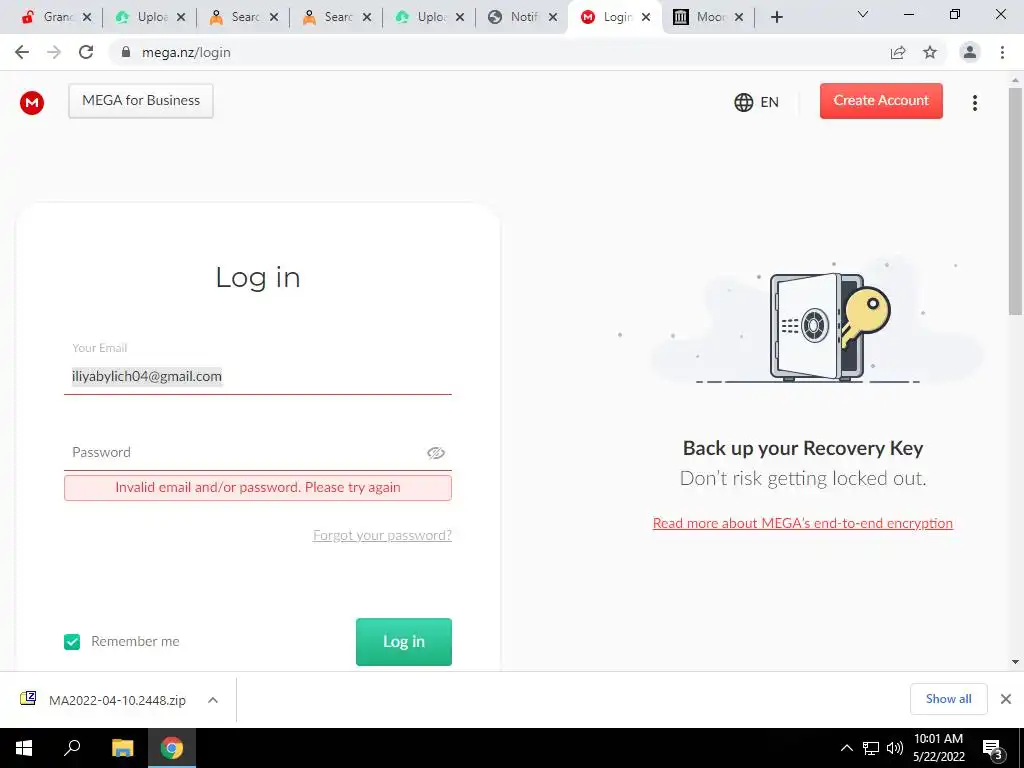Screen dimensions: 1024x768
Task: Open the EN language selector
Action: click(x=756, y=103)
